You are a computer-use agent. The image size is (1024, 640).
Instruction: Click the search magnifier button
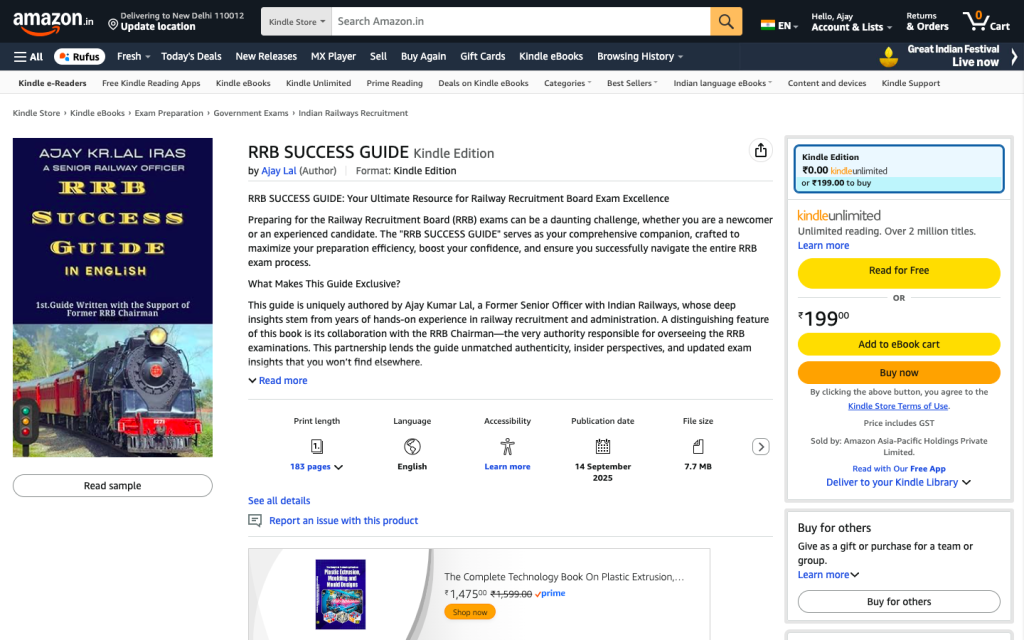coord(726,21)
